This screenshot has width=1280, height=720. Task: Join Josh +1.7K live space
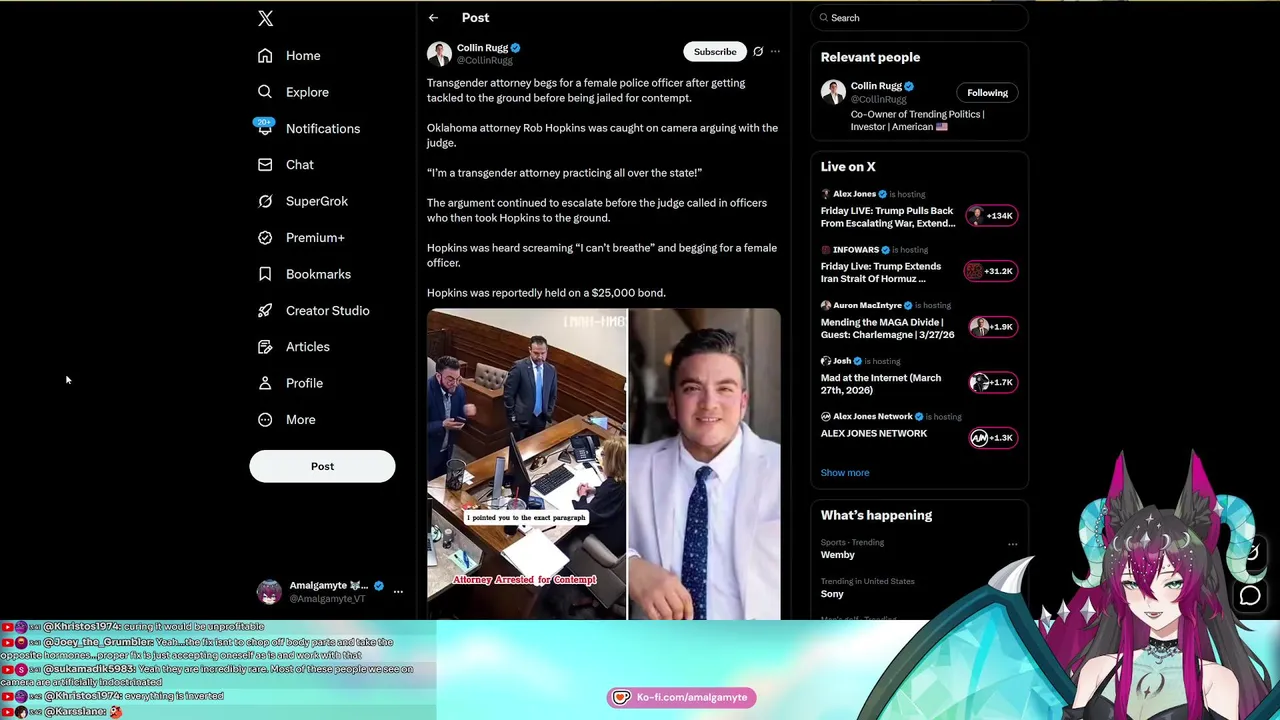pos(992,382)
